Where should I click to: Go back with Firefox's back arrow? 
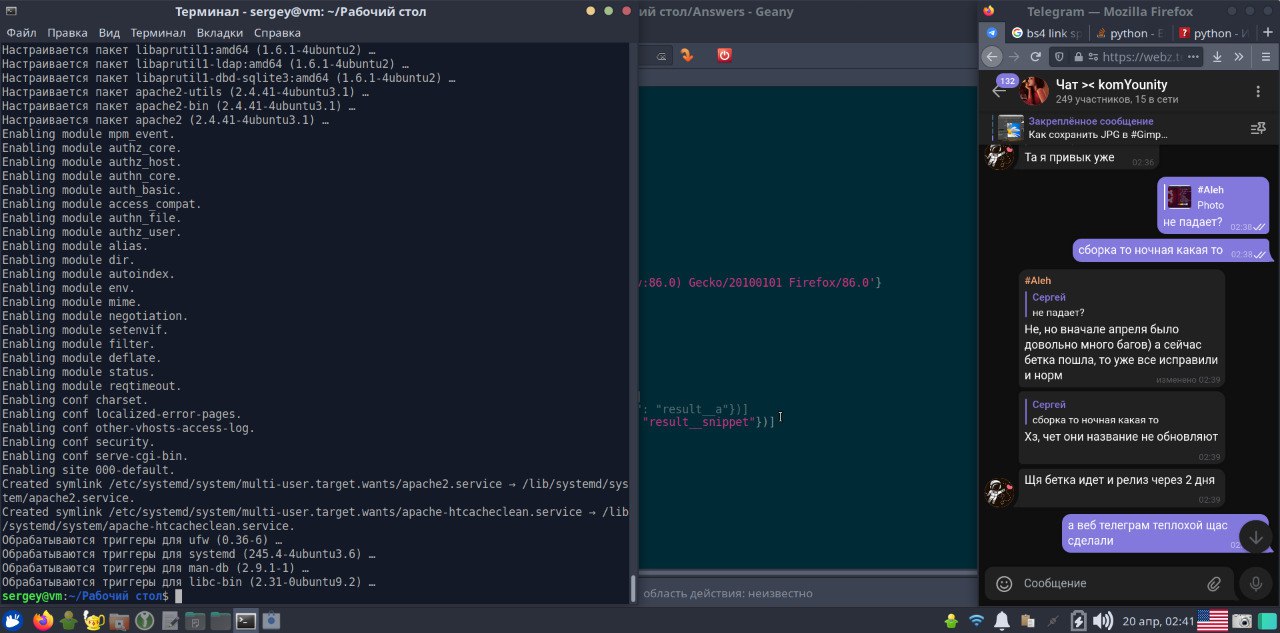tap(992, 57)
